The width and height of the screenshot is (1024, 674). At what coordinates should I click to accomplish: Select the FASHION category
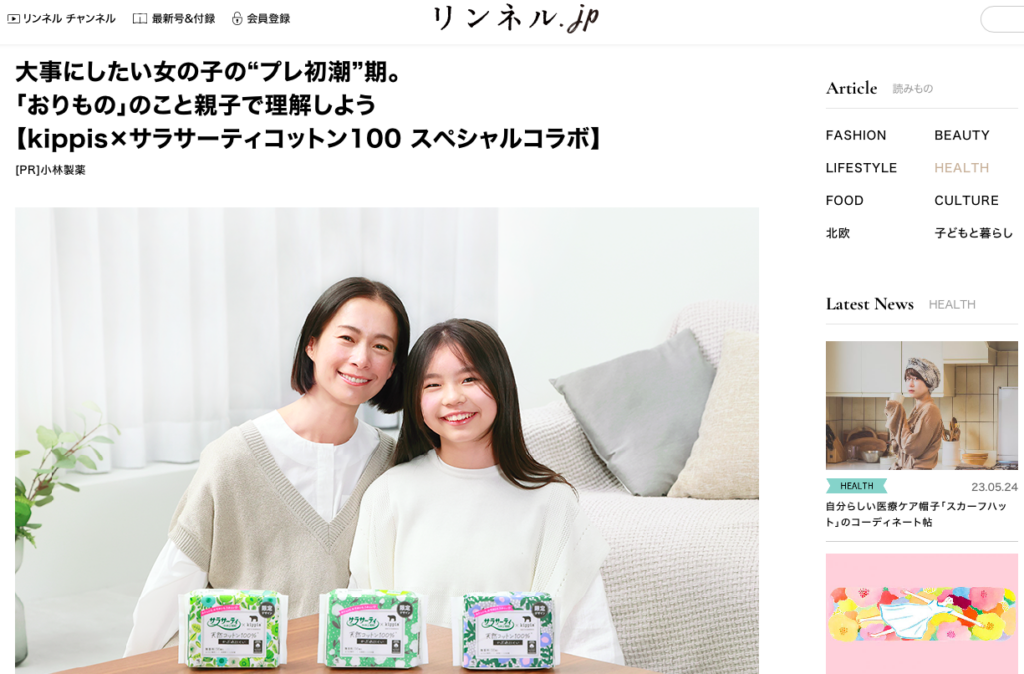coord(856,135)
